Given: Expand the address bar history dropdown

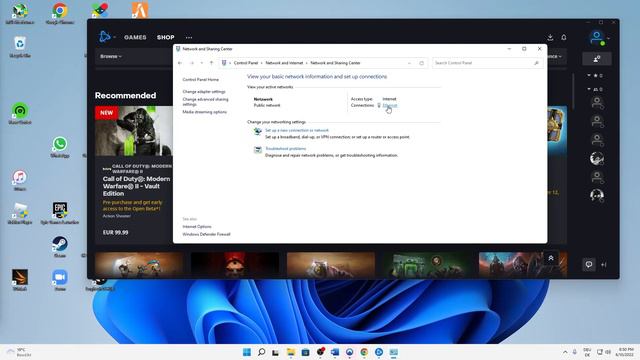Looking at the screenshot, I should click(409, 63).
